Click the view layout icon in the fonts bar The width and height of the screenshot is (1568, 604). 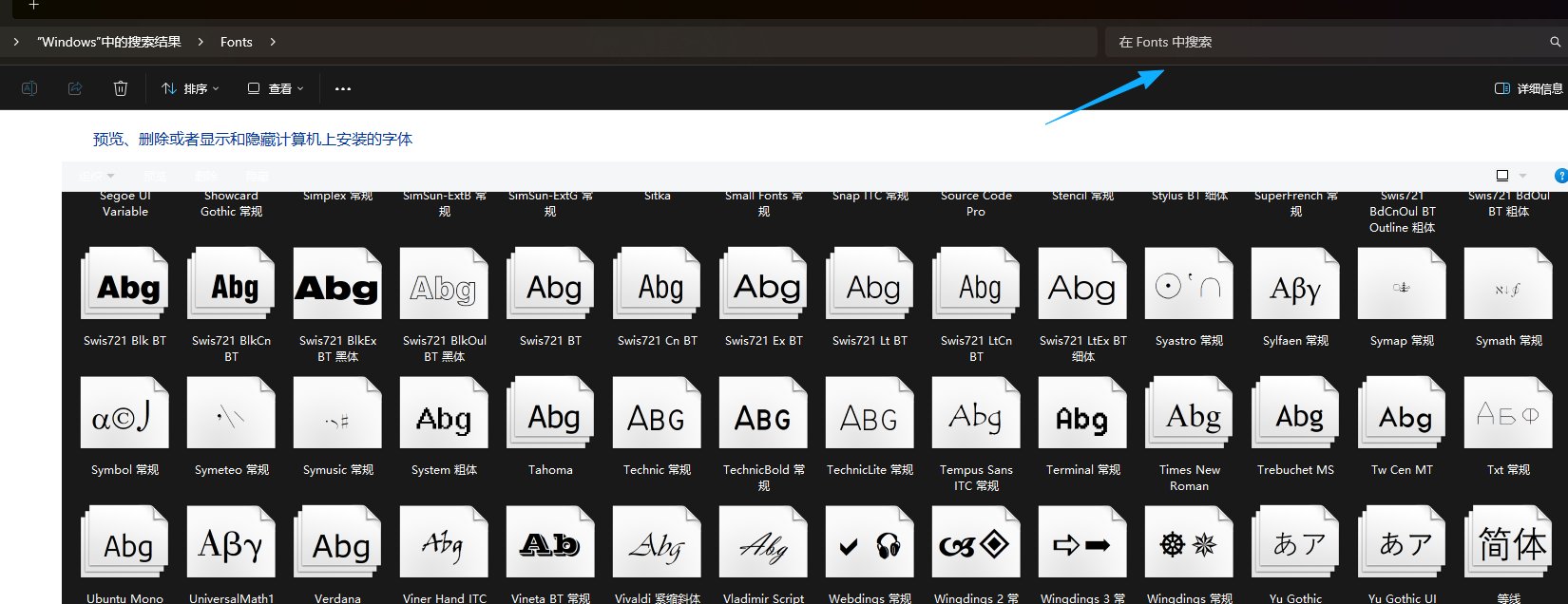(1502, 176)
